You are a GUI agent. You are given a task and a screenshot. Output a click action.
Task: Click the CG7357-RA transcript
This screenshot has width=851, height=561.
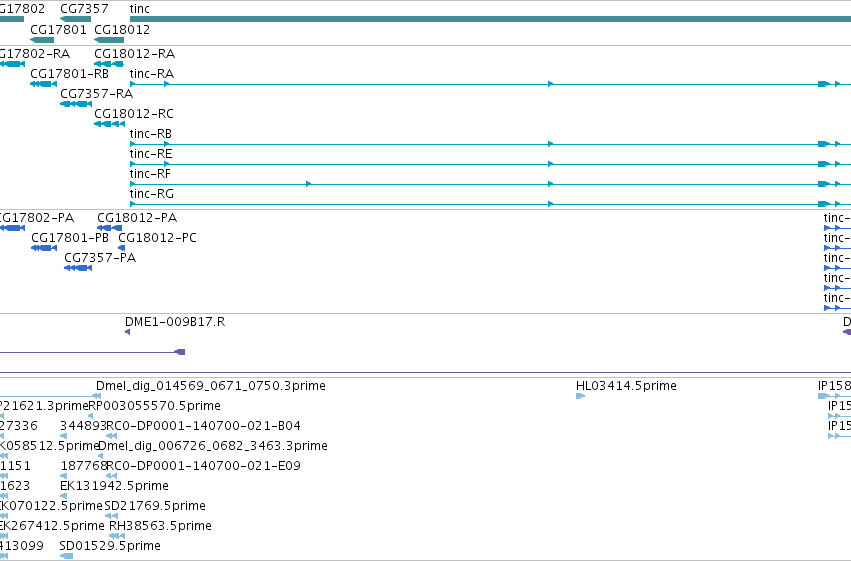pos(76,104)
